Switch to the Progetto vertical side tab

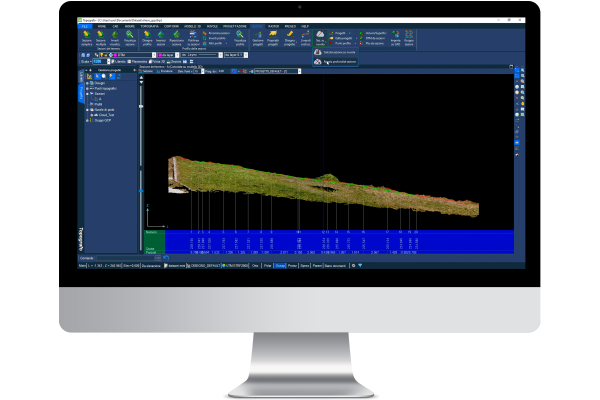click(x=81, y=93)
